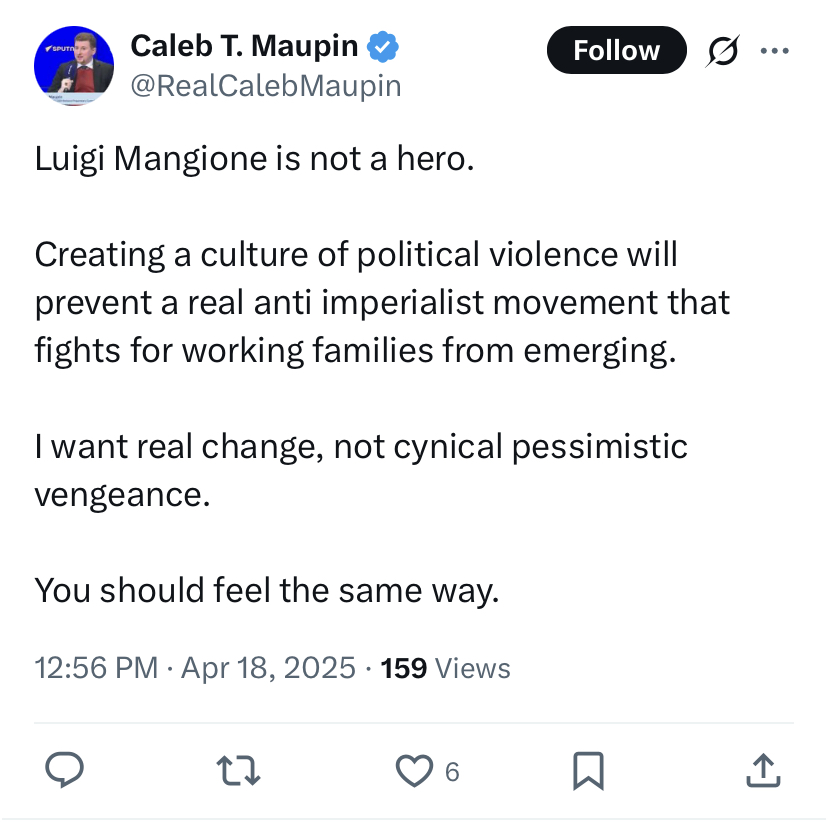Click the "I want real change" paragraph
828x822 pixels.
tap(361, 470)
